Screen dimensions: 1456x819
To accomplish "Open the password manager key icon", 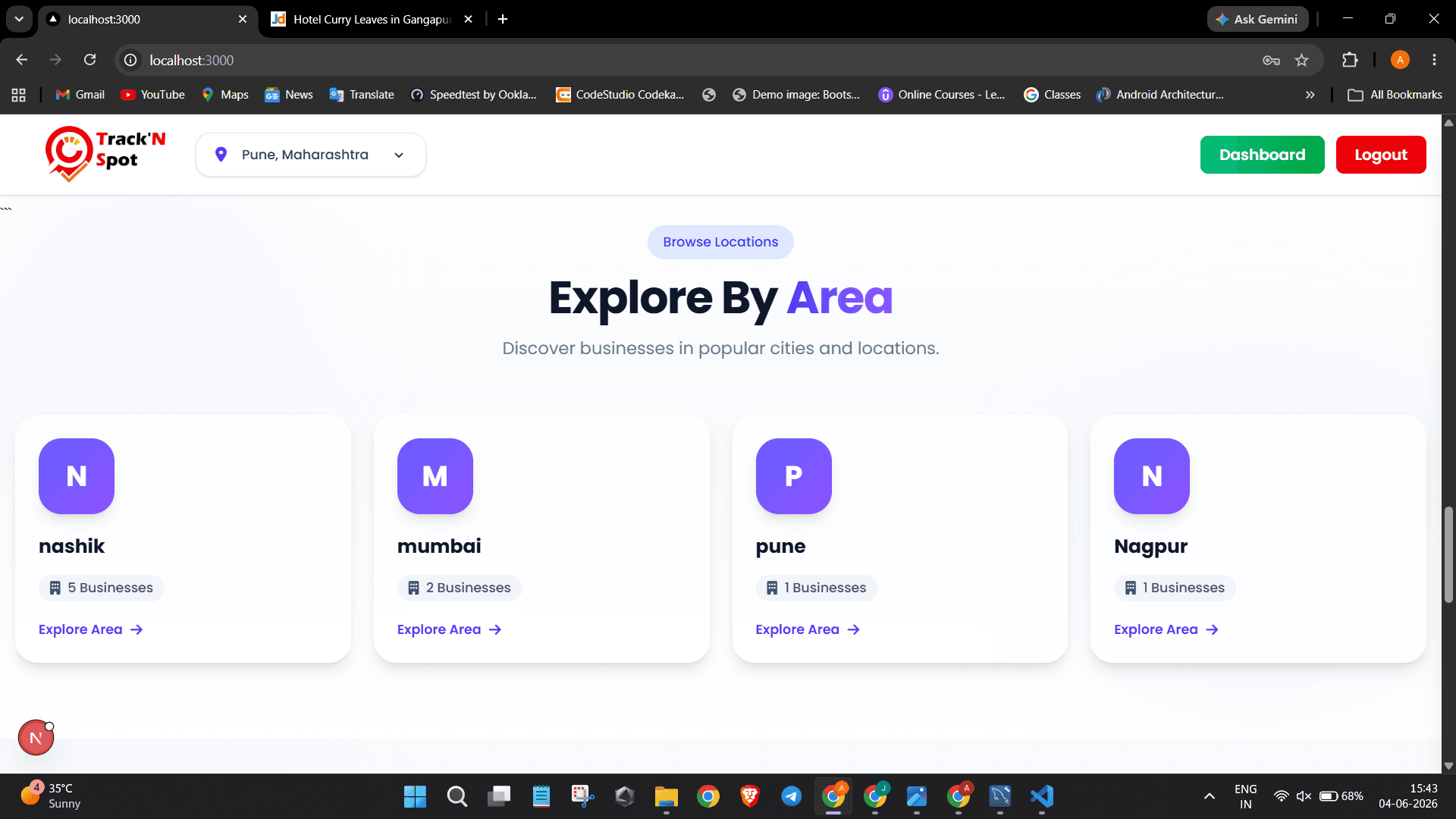I will (1271, 60).
